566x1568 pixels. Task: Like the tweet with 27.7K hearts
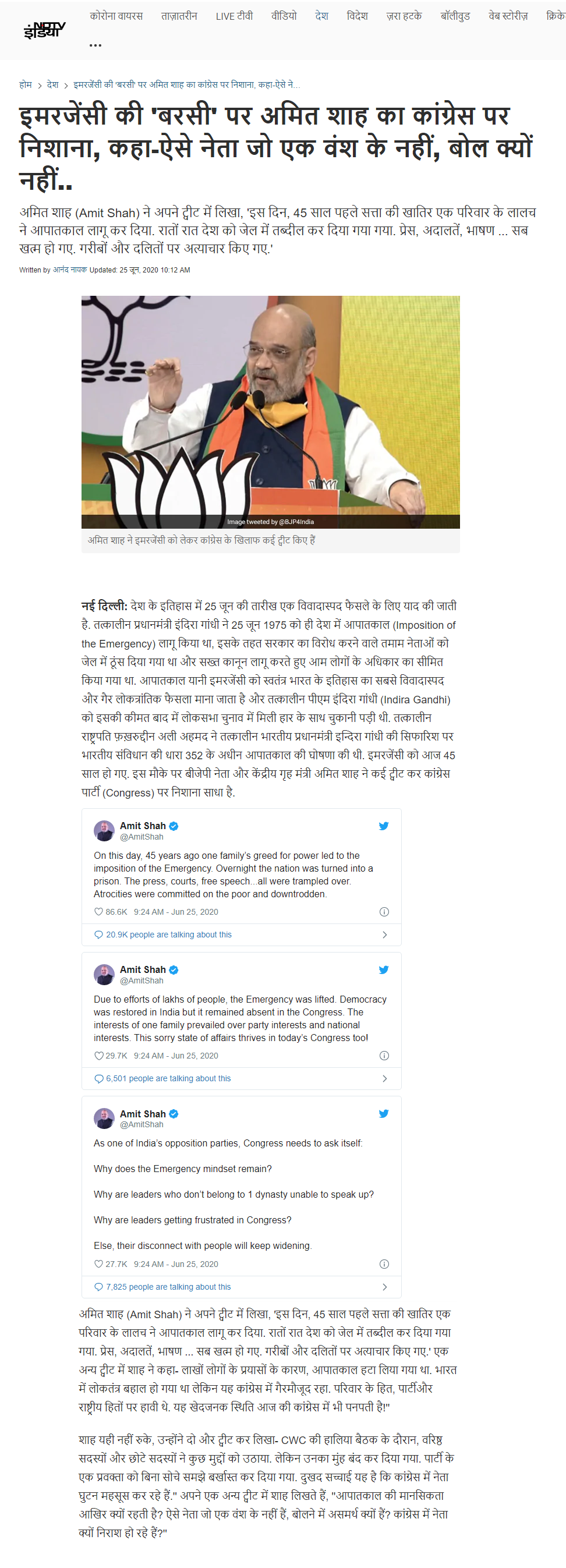(98, 1263)
